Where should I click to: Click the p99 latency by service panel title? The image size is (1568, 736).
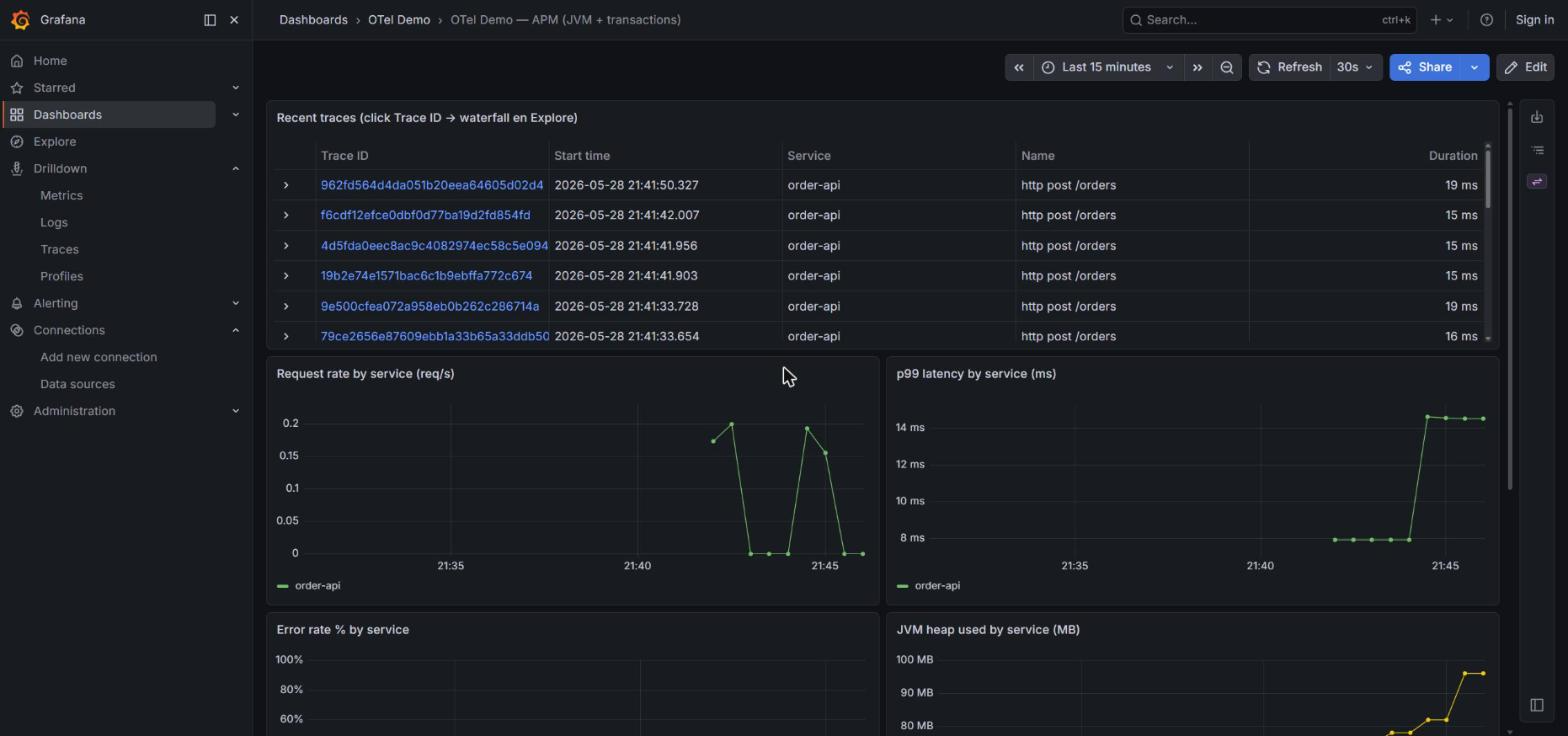tap(976, 374)
